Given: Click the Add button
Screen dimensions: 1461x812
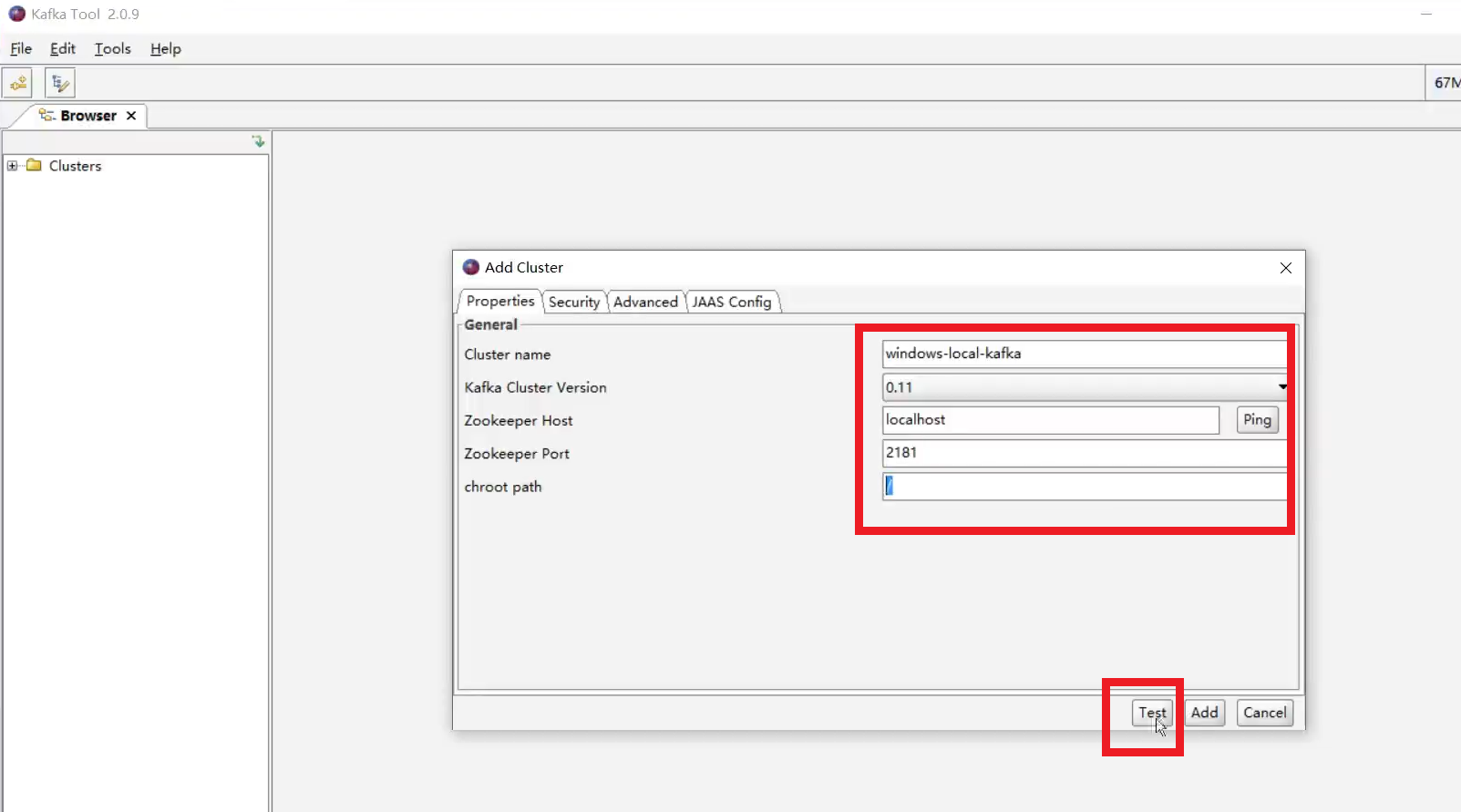Looking at the screenshot, I should pos(1204,713).
